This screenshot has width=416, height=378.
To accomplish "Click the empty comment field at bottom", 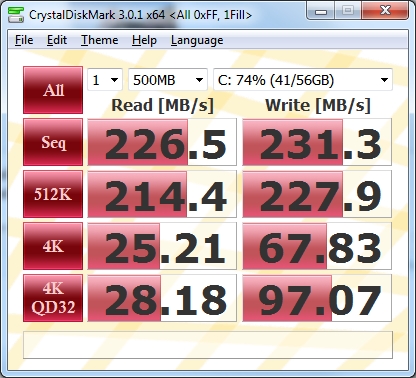I will (x=208, y=345).
